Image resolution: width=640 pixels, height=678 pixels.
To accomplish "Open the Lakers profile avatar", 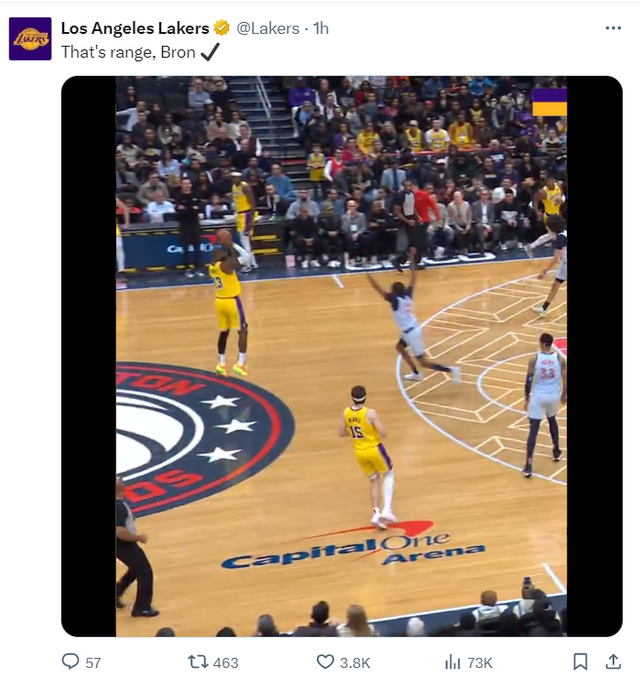I will 30,38.
